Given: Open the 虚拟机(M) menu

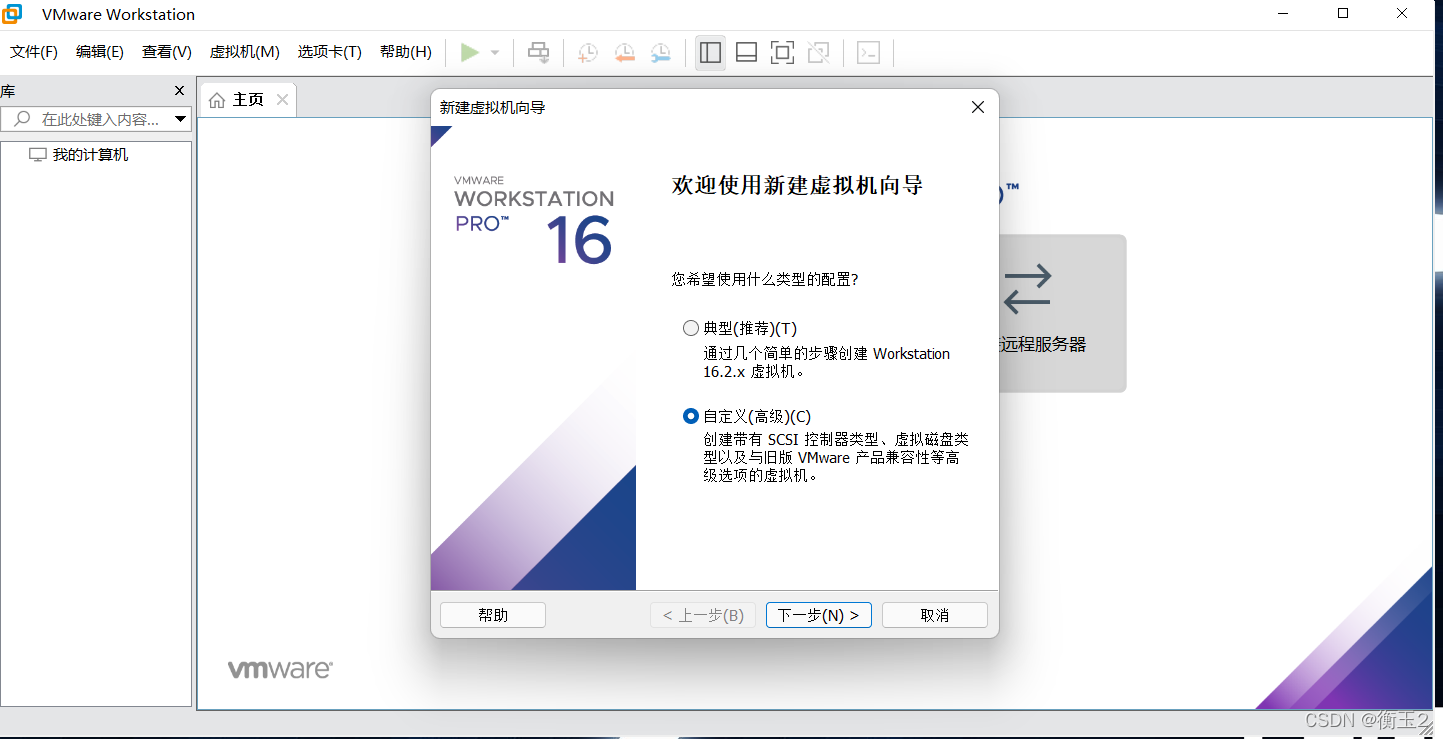Looking at the screenshot, I should 245,52.
